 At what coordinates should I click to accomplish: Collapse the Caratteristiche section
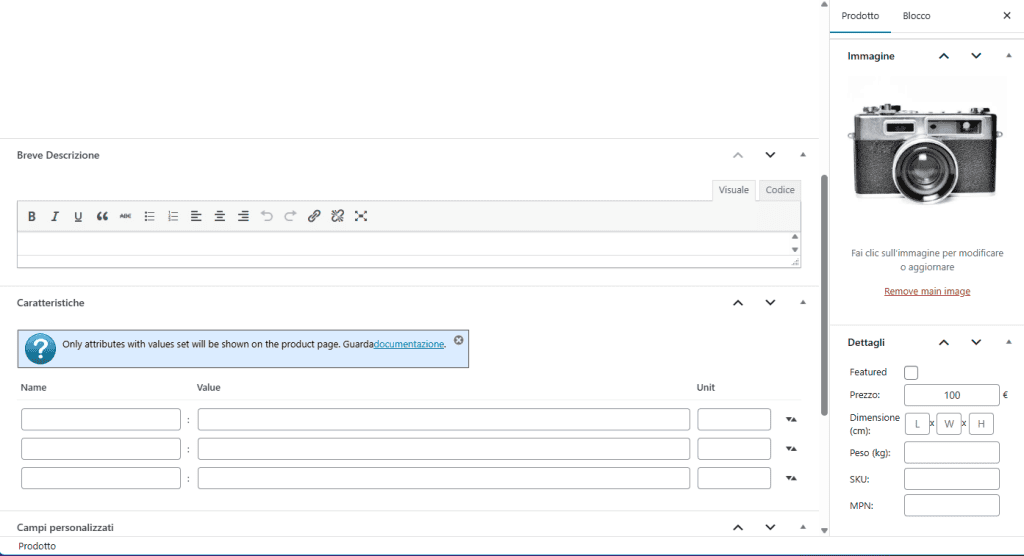[x=803, y=302]
